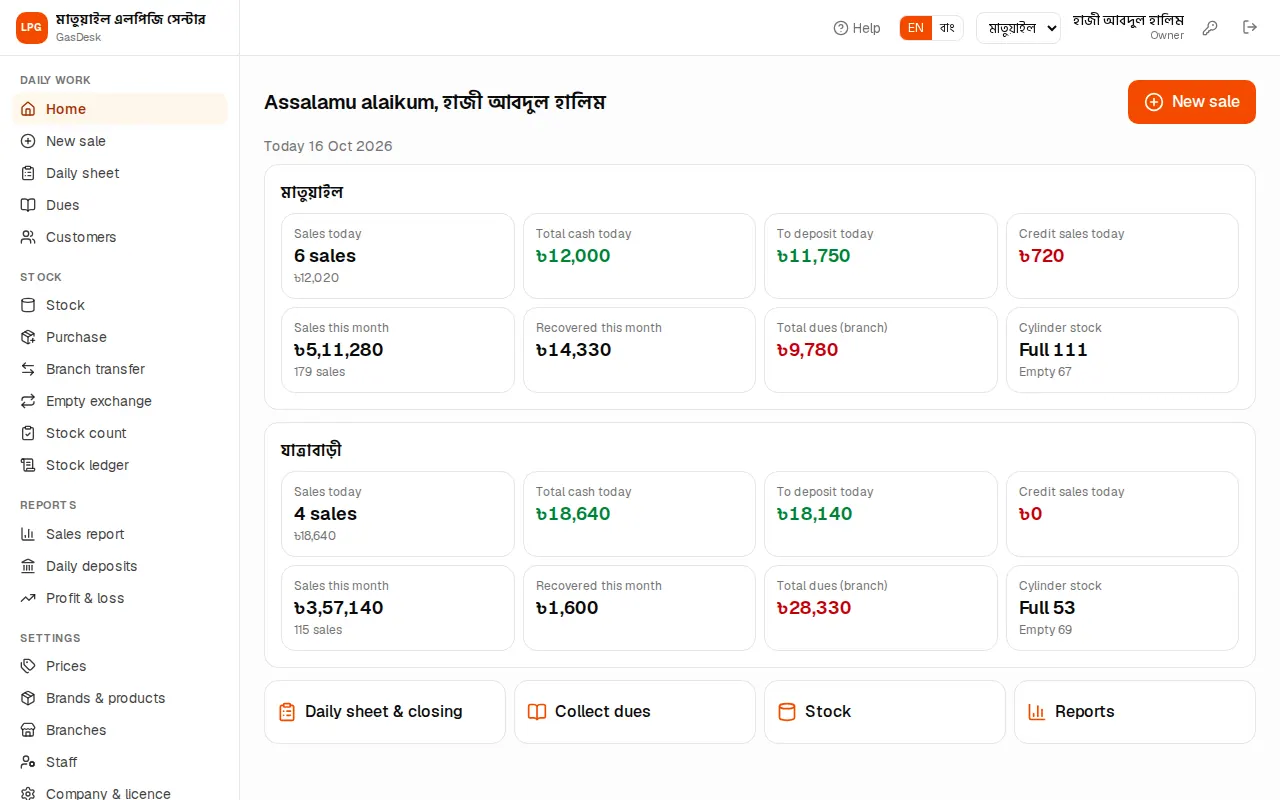
Task: Go to Home in sidebar
Action: pos(120,109)
